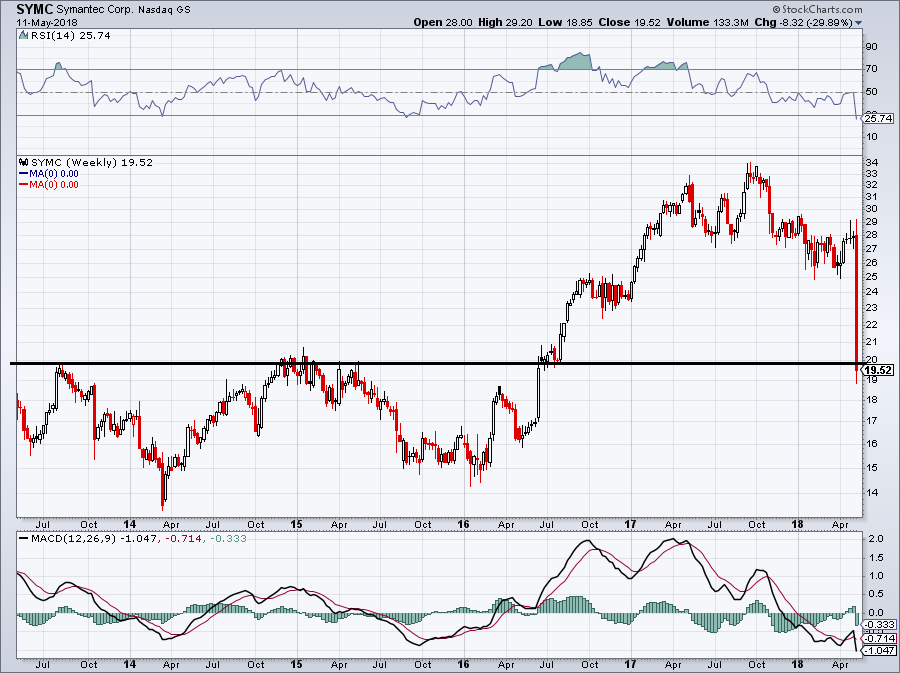
Task: Click the StockCharts.com watermark link
Action: coord(817,9)
